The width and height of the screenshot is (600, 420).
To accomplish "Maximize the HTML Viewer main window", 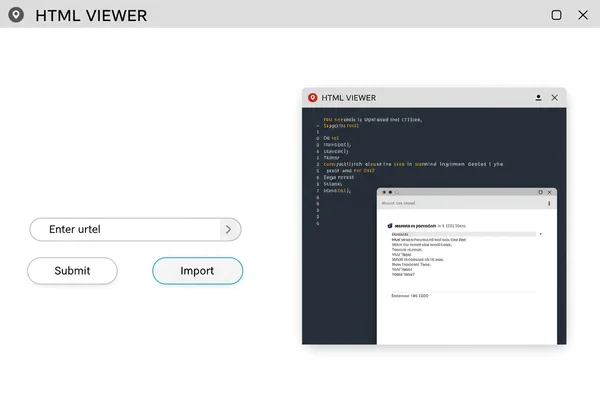I will [556, 15].
